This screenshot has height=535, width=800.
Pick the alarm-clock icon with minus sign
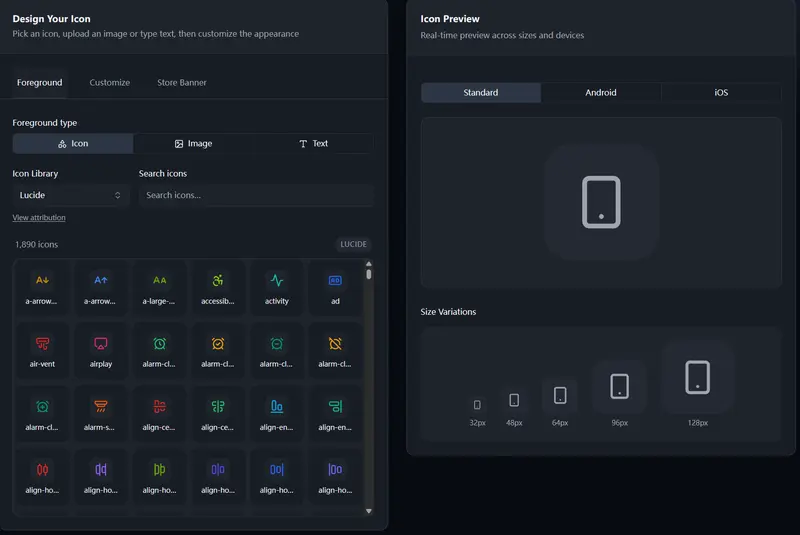point(277,351)
